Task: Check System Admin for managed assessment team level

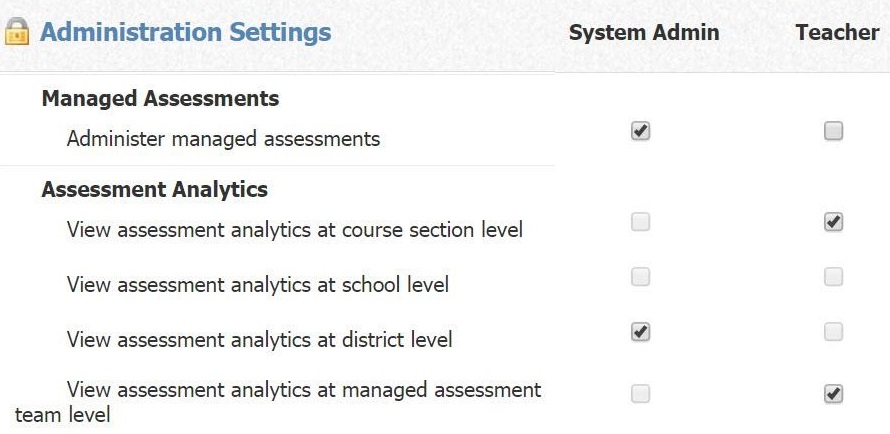Action: (641, 394)
